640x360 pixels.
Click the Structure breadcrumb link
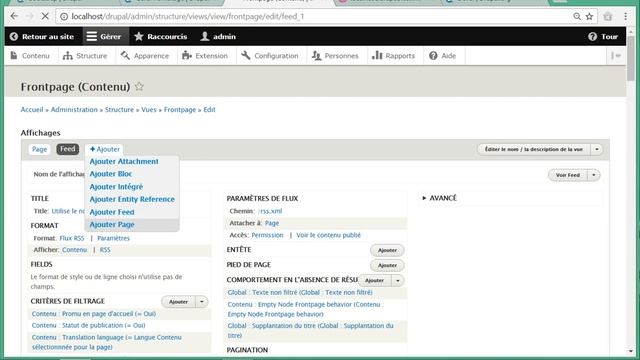point(119,110)
